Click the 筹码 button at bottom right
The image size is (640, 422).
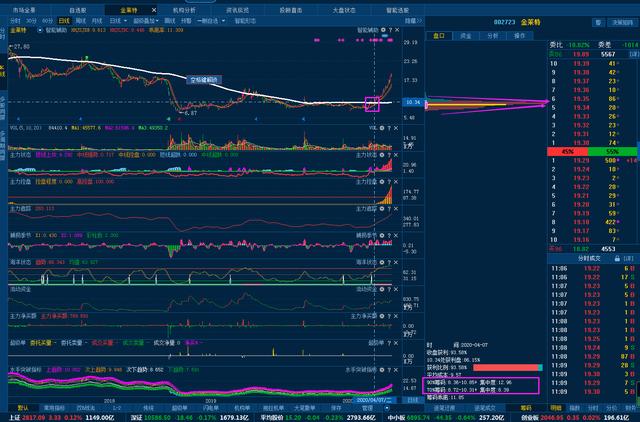click(526, 408)
